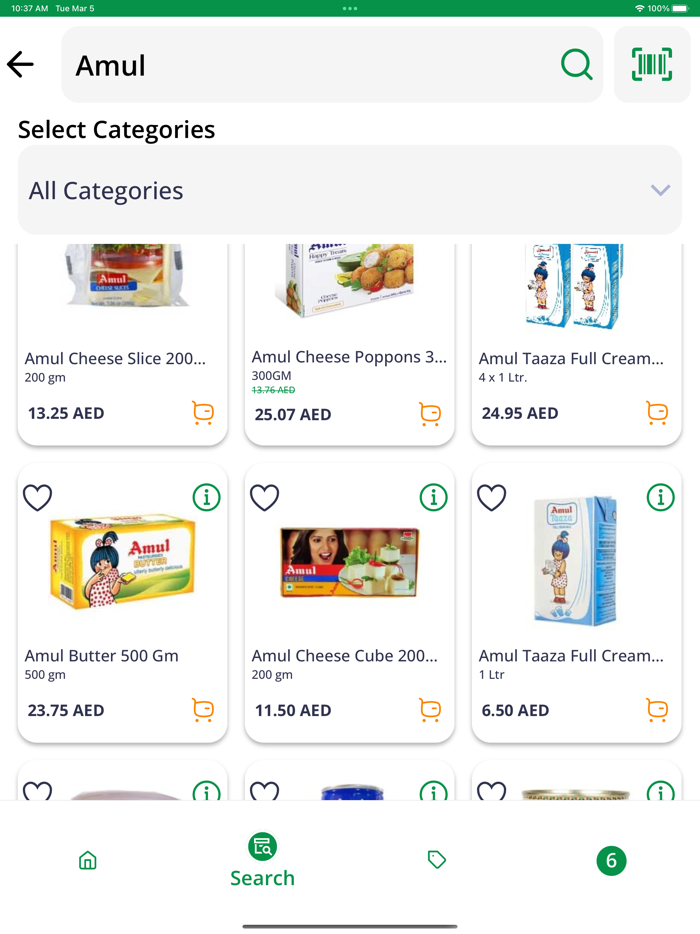
Task: Favorite the Amul Taaza Full Cream 1 Ltr
Action: [x=491, y=497]
